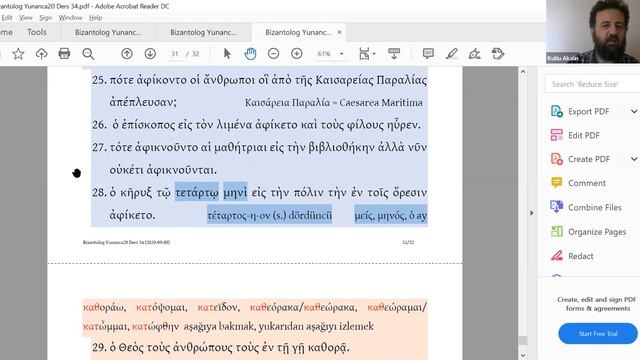Expand Create PDF options chevron
This screenshot has width=640, height=360.
[x=634, y=159]
